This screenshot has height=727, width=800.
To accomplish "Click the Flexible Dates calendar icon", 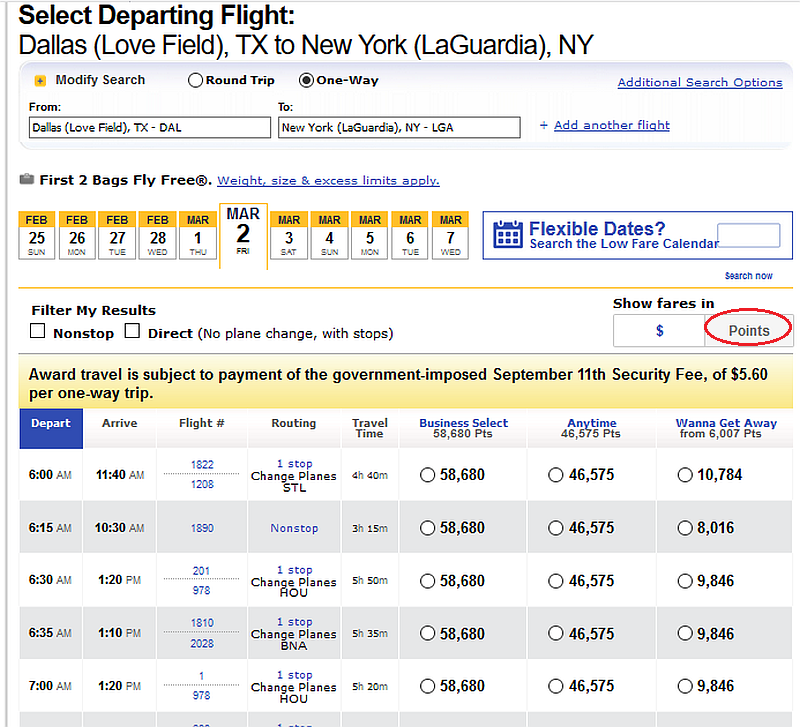I will pyautogui.click(x=508, y=235).
